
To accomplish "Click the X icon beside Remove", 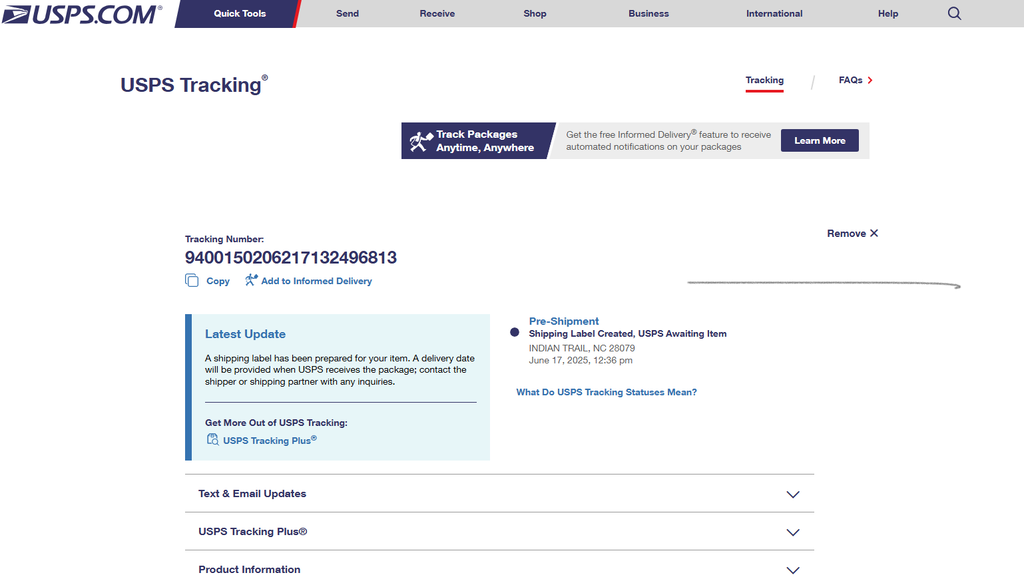I will tap(874, 233).
